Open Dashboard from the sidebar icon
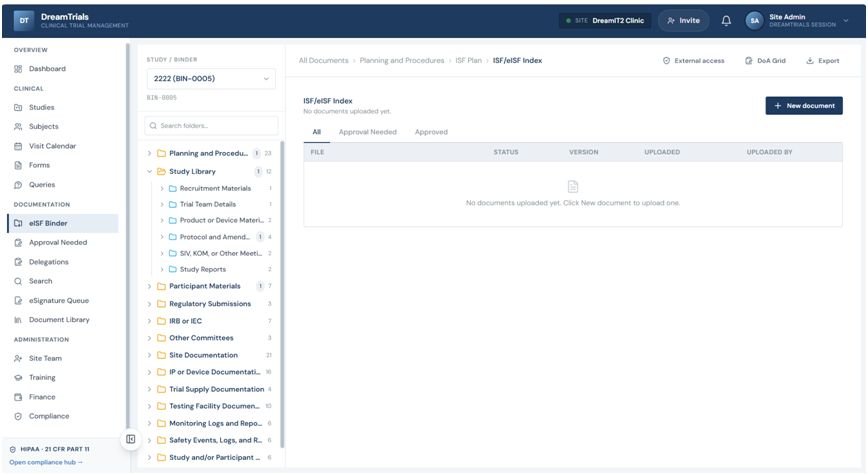868x475 pixels. 18,69
